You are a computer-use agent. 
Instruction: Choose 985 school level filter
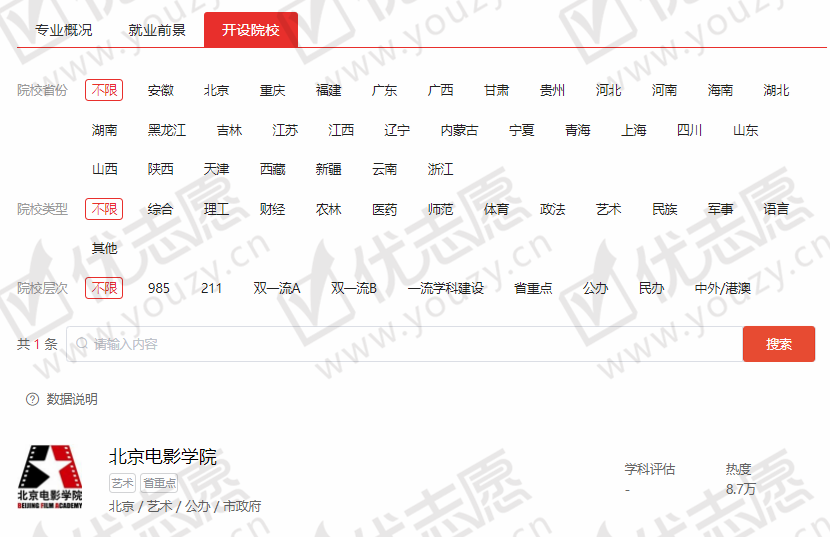(159, 288)
